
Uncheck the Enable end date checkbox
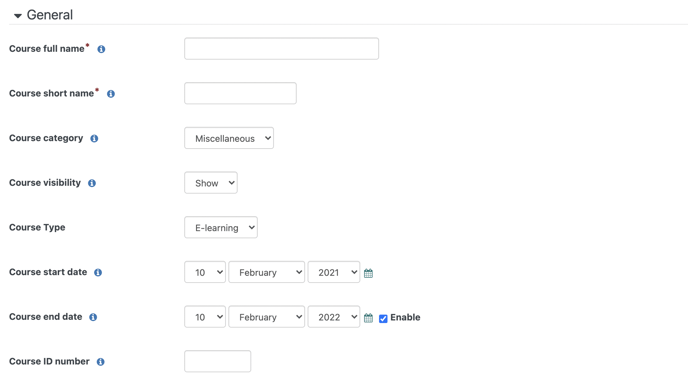383,319
